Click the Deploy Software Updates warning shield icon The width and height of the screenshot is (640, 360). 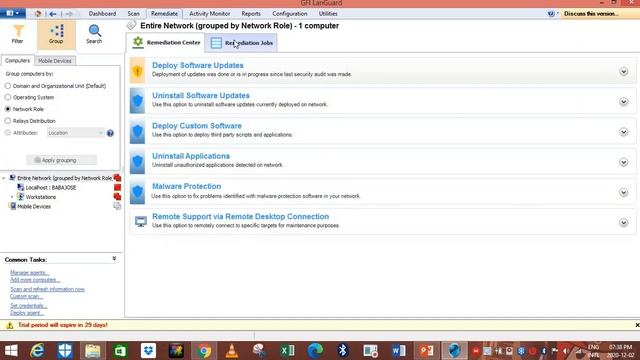(x=138, y=71)
